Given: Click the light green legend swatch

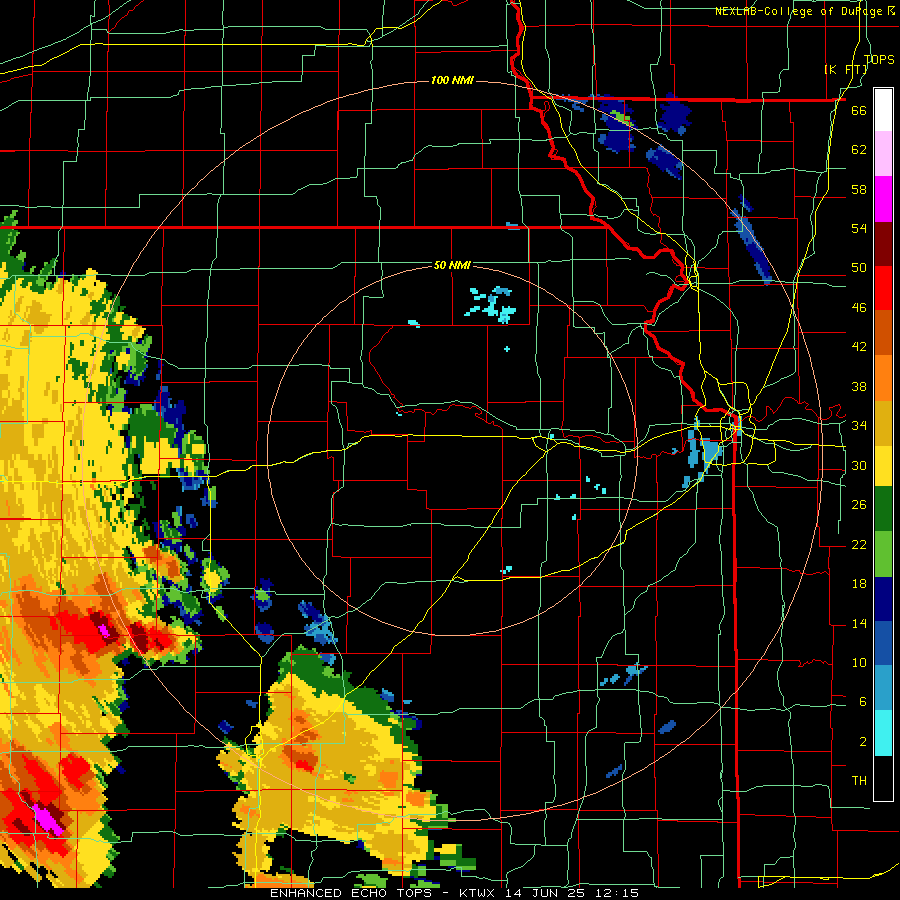Looking at the screenshot, I should click(x=883, y=554).
